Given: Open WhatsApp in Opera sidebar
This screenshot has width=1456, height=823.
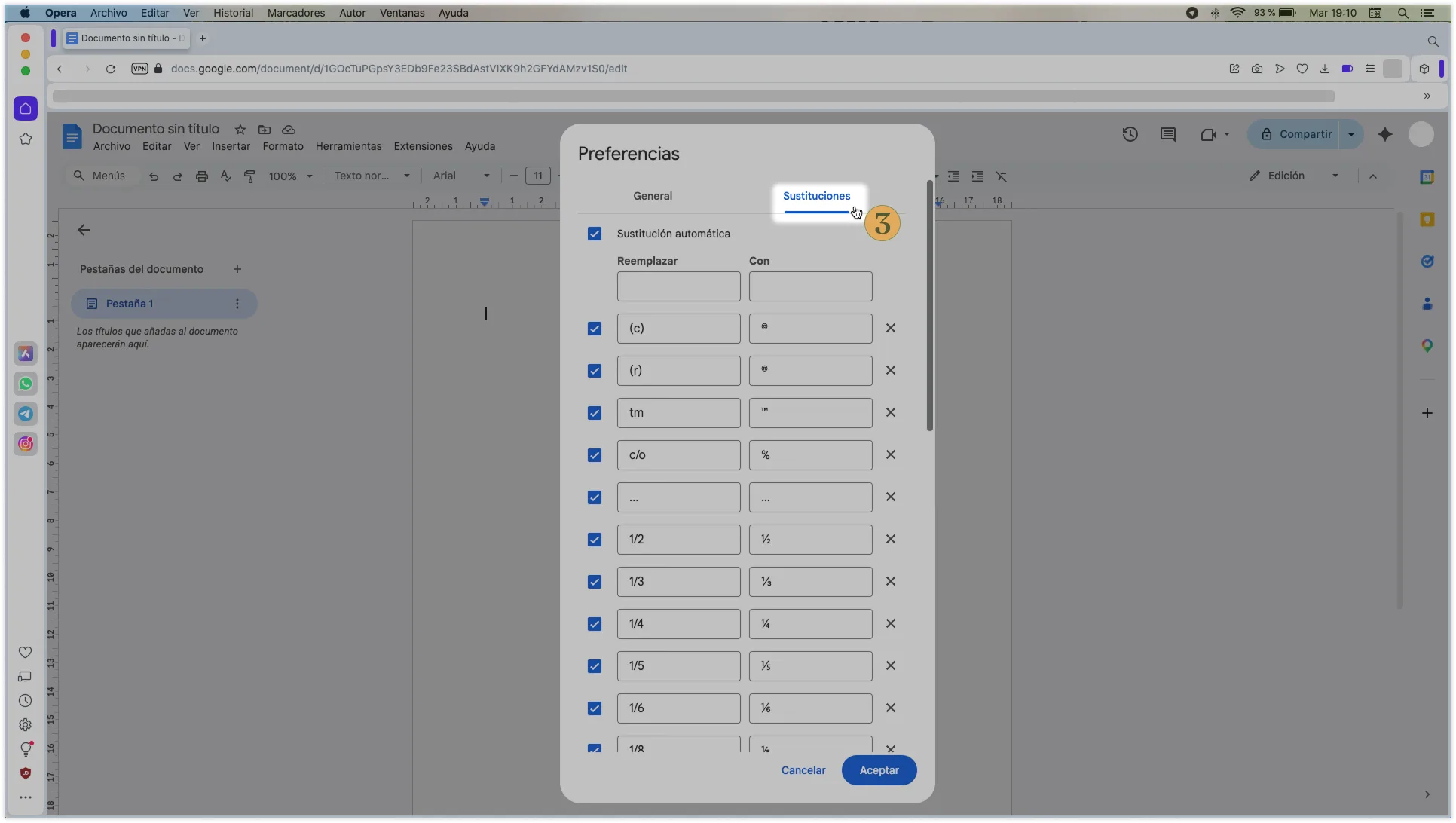Looking at the screenshot, I should (26, 384).
